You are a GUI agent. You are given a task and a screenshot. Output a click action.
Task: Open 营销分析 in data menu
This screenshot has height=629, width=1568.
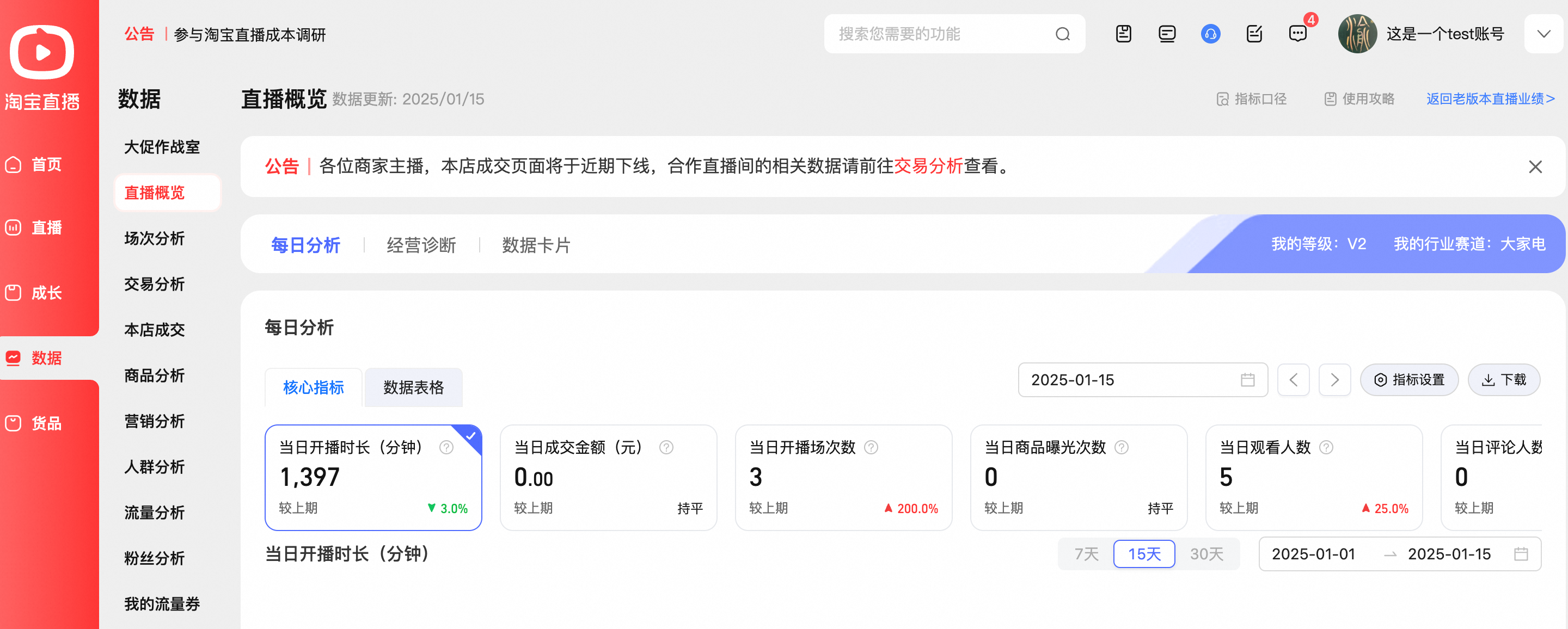tap(154, 421)
